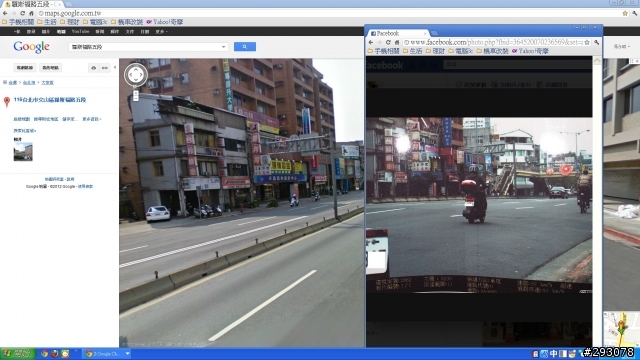This screenshot has height=360, width=640.
Task: Switch to the Facebook tab
Action: point(398,33)
